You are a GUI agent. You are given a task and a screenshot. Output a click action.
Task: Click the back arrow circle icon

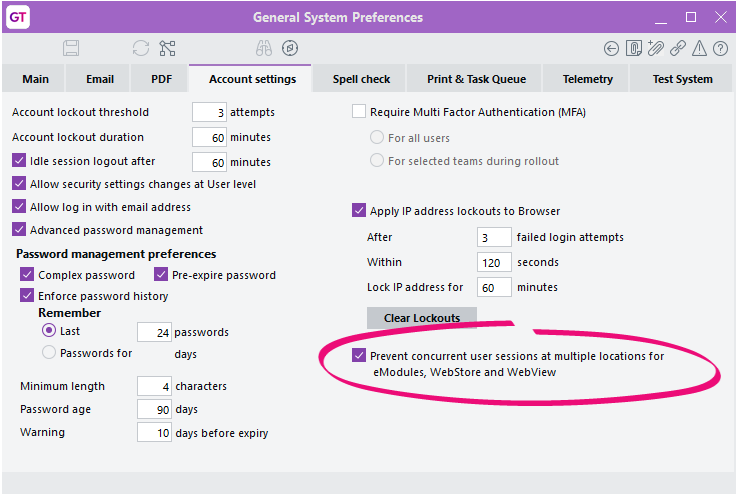point(612,48)
